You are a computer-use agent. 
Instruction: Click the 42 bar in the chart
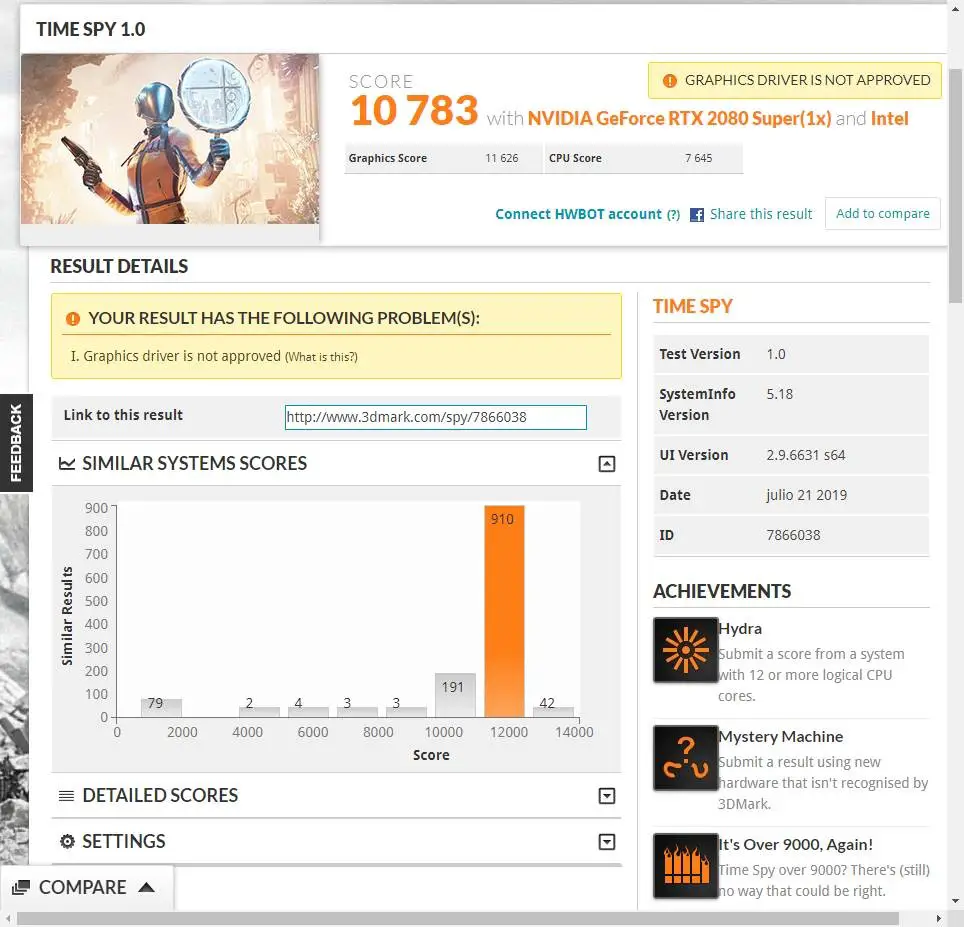click(x=553, y=712)
